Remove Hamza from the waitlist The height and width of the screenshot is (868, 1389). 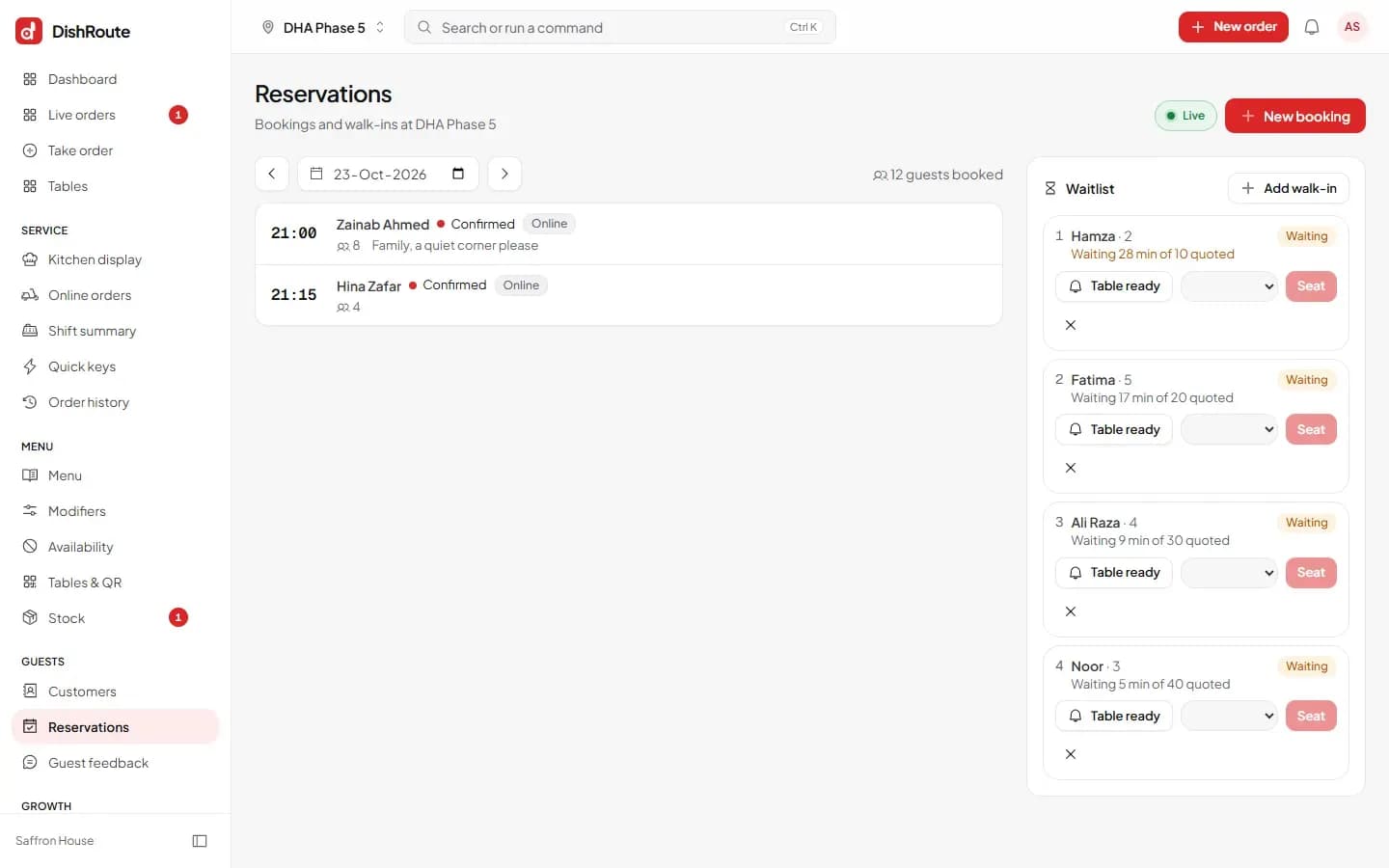(1071, 325)
